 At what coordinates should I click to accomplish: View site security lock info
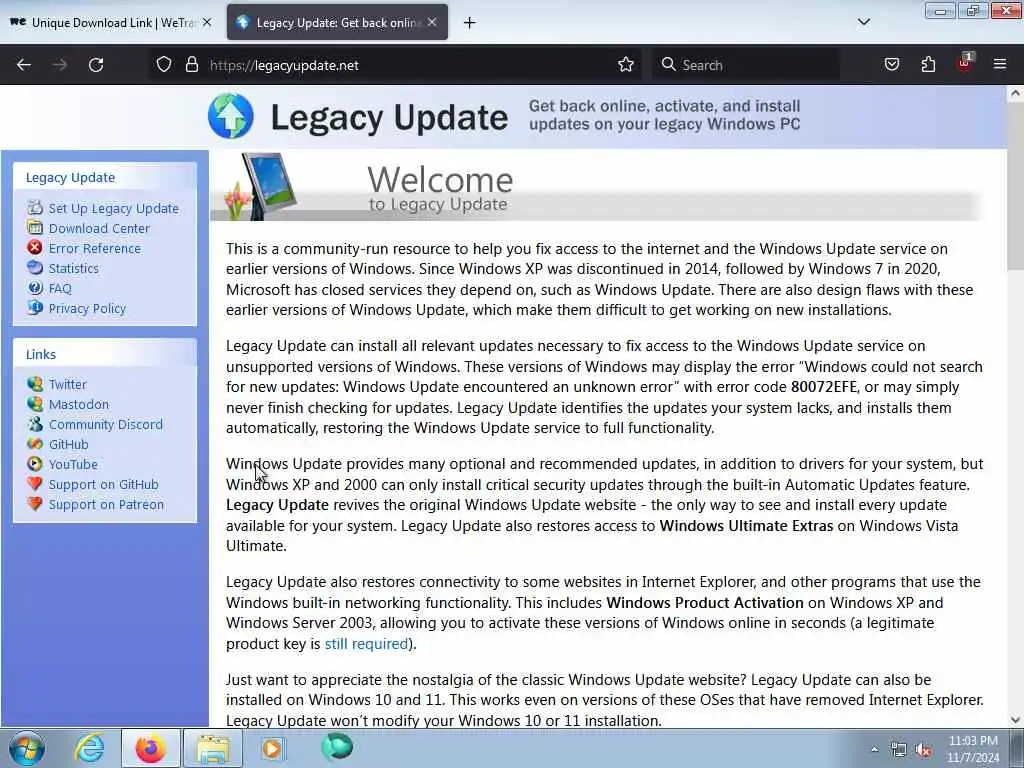pyautogui.click(x=191, y=65)
